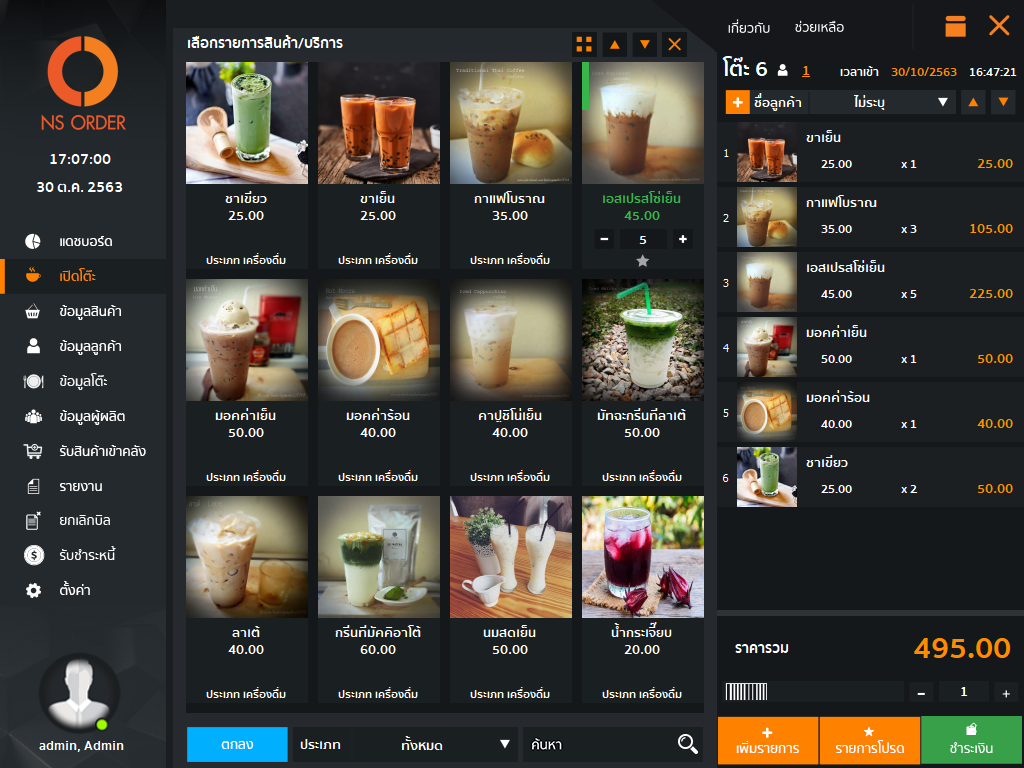Select the นมสดเย็น product card
This screenshot has width=1024, height=768.
coord(511,599)
